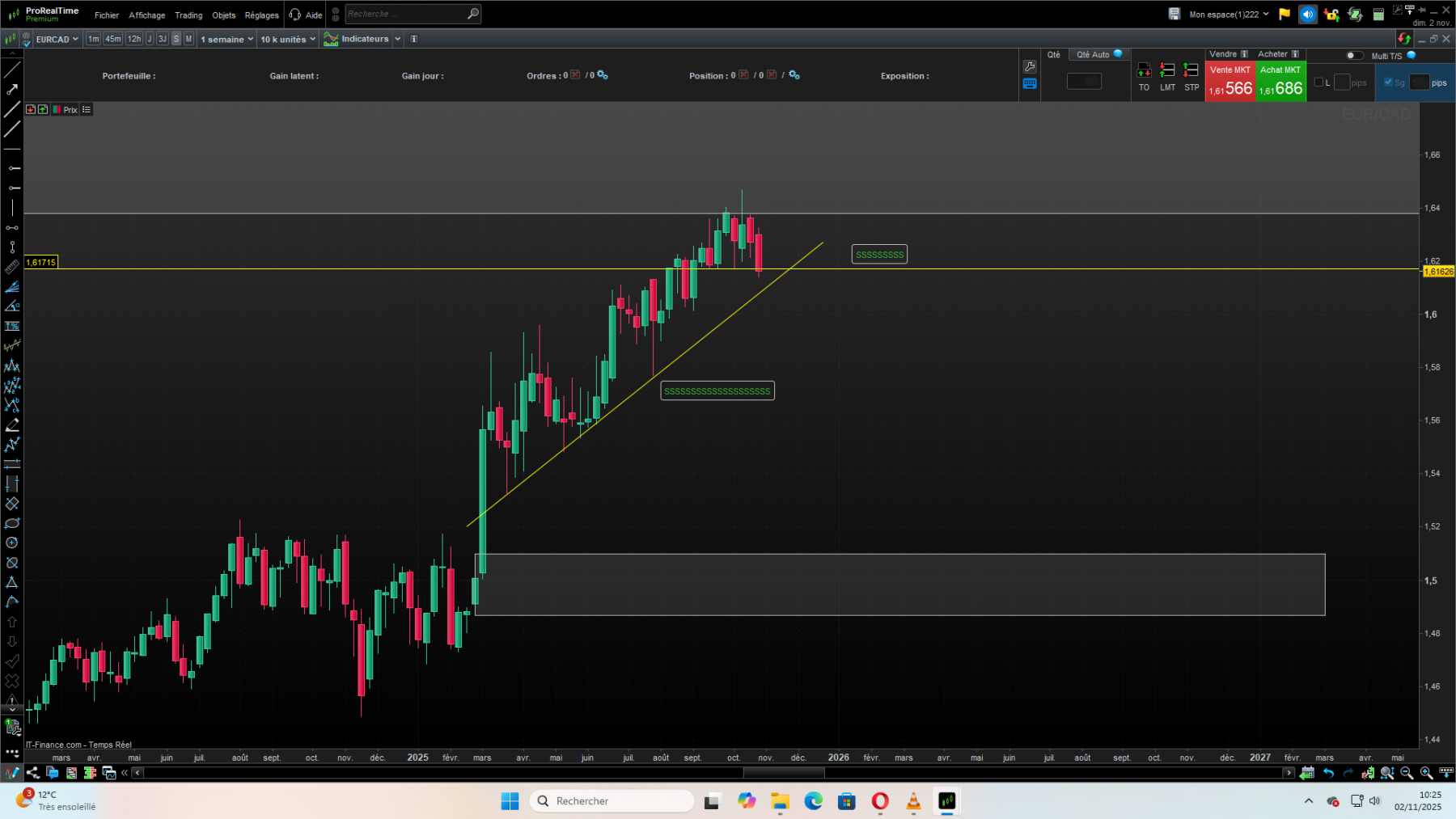Check the L limit checkbox
1456x819 pixels.
coord(1319,82)
